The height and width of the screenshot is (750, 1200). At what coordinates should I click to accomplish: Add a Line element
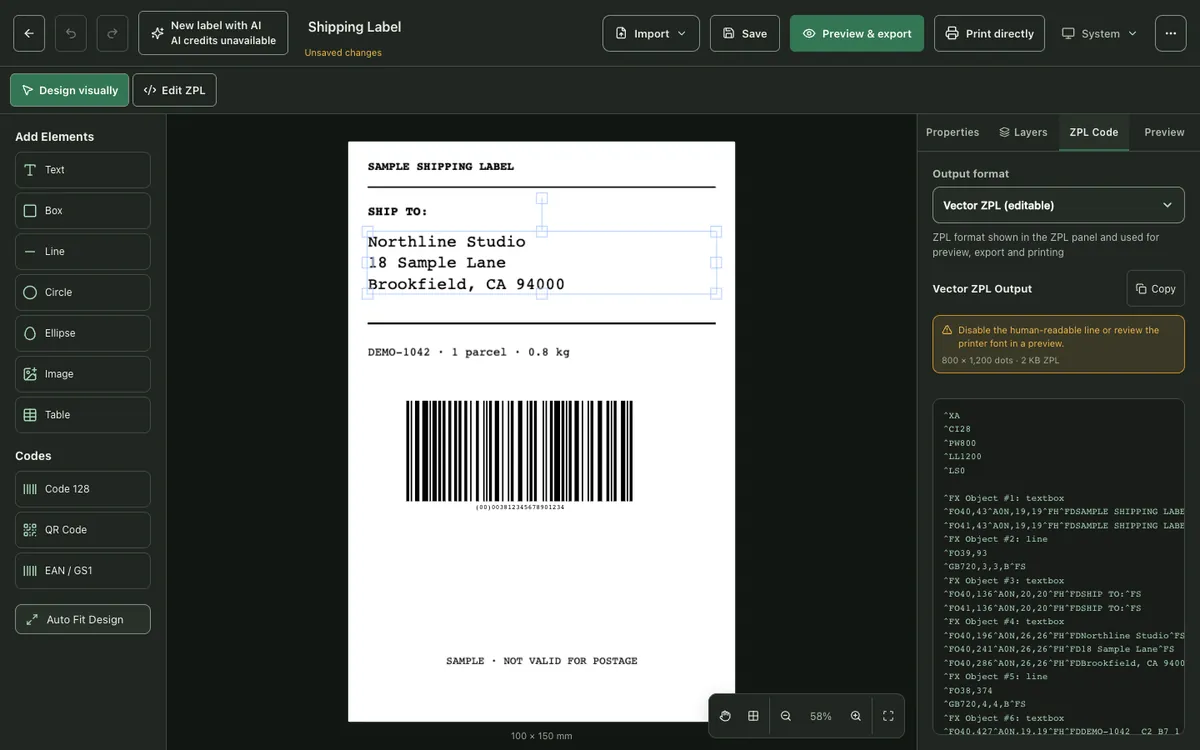coord(83,252)
